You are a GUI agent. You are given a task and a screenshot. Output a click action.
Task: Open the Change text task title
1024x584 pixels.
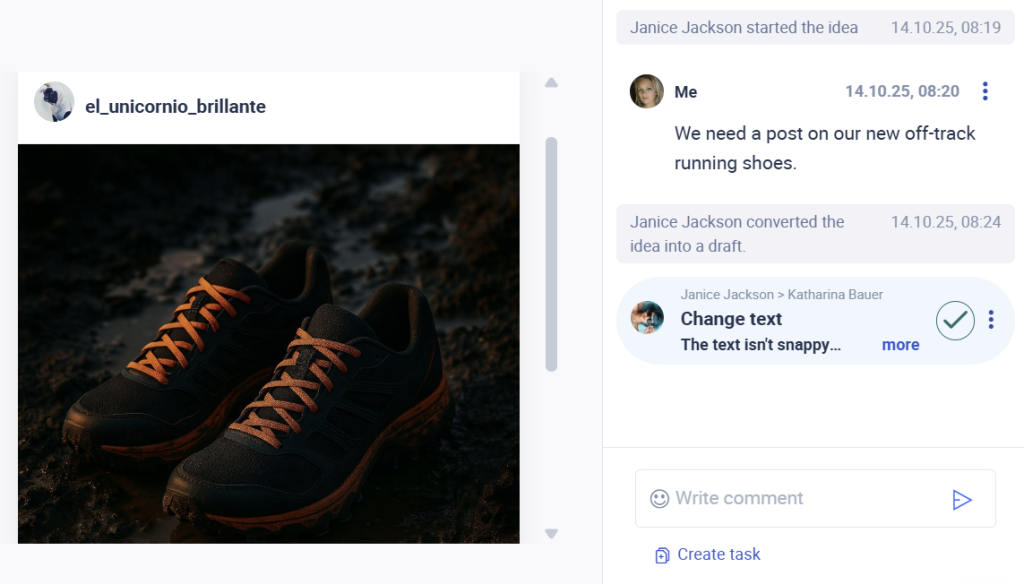tap(731, 319)
